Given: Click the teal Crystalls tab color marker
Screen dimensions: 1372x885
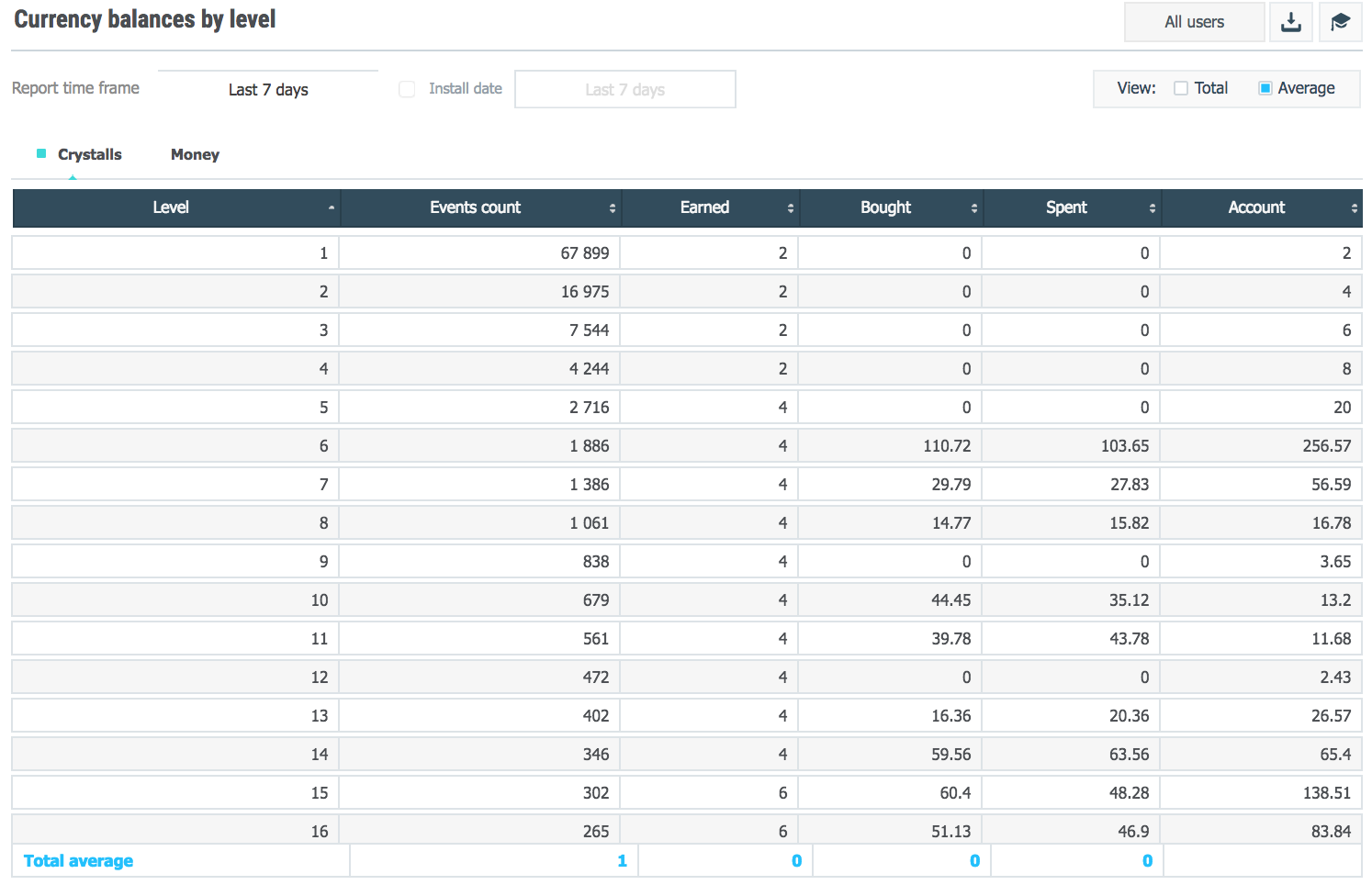Looking at the screenshot, I should pyautogui.click(x=41, y=153).
